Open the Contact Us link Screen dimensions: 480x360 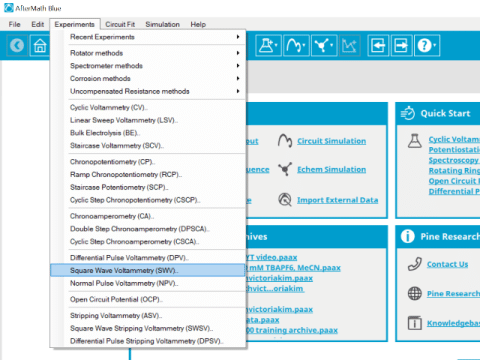[448, 264]
